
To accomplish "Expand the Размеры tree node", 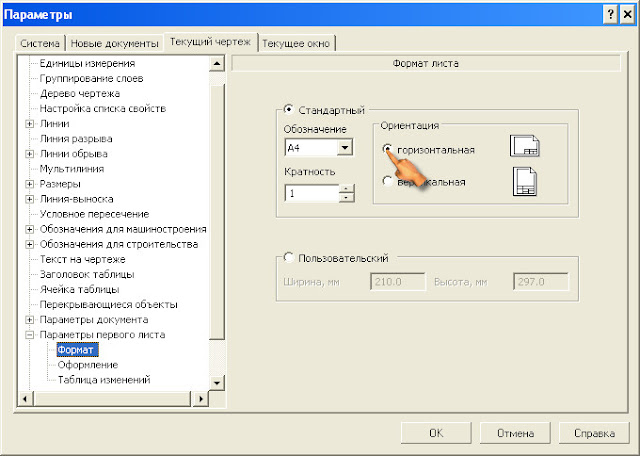I will point(29,184).
